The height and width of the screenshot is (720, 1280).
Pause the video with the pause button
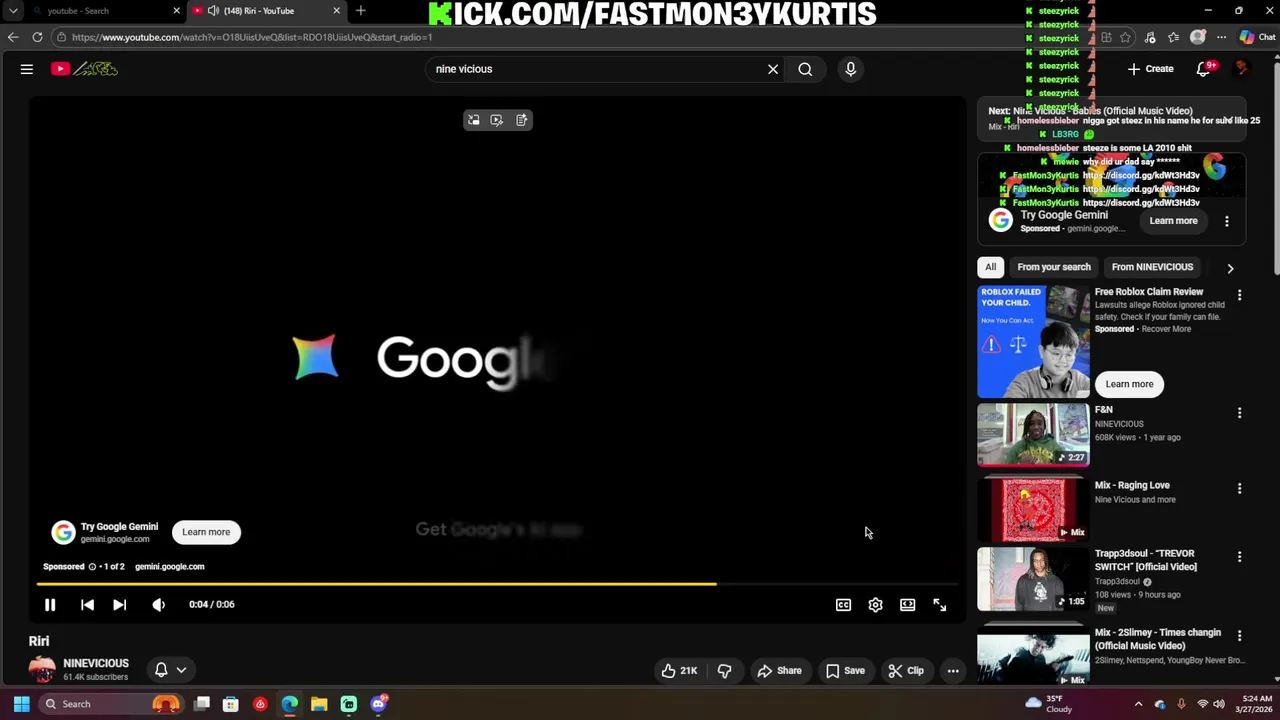pyautogui.click(x=50, y=604)
